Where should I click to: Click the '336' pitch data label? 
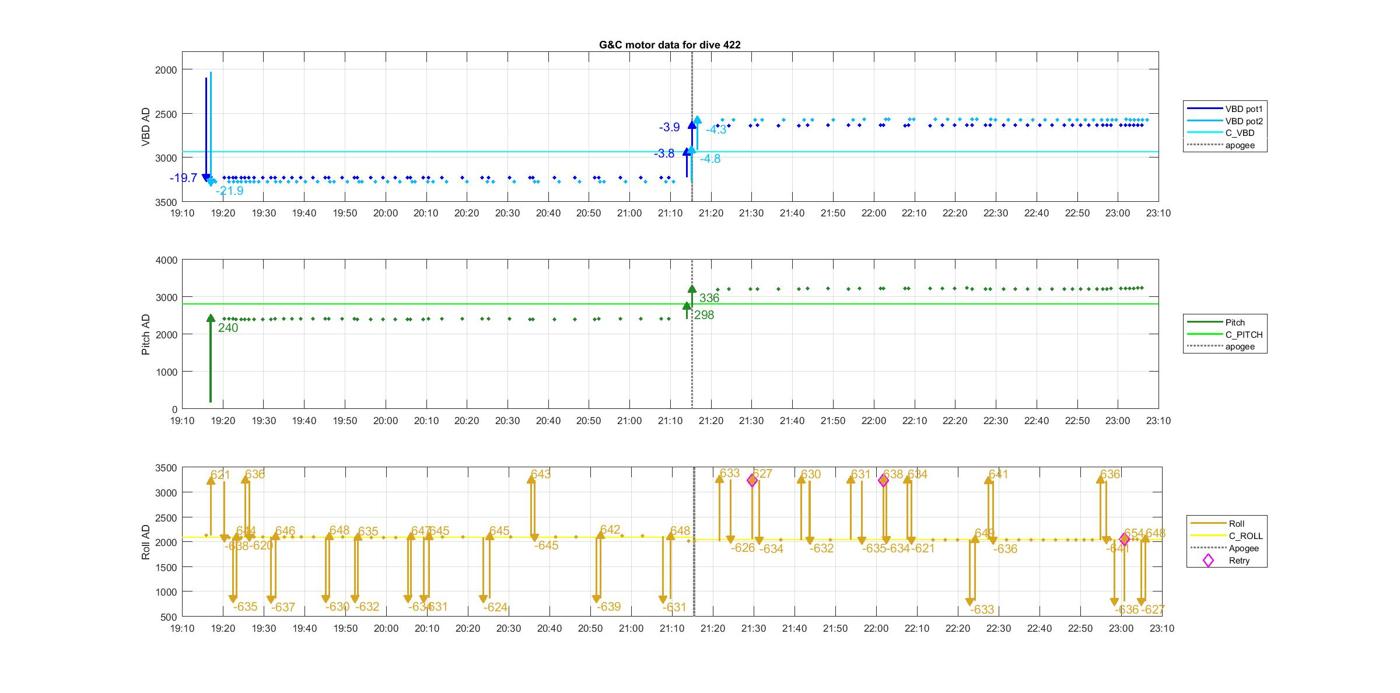pyautogui.click(x=709, y=298)
